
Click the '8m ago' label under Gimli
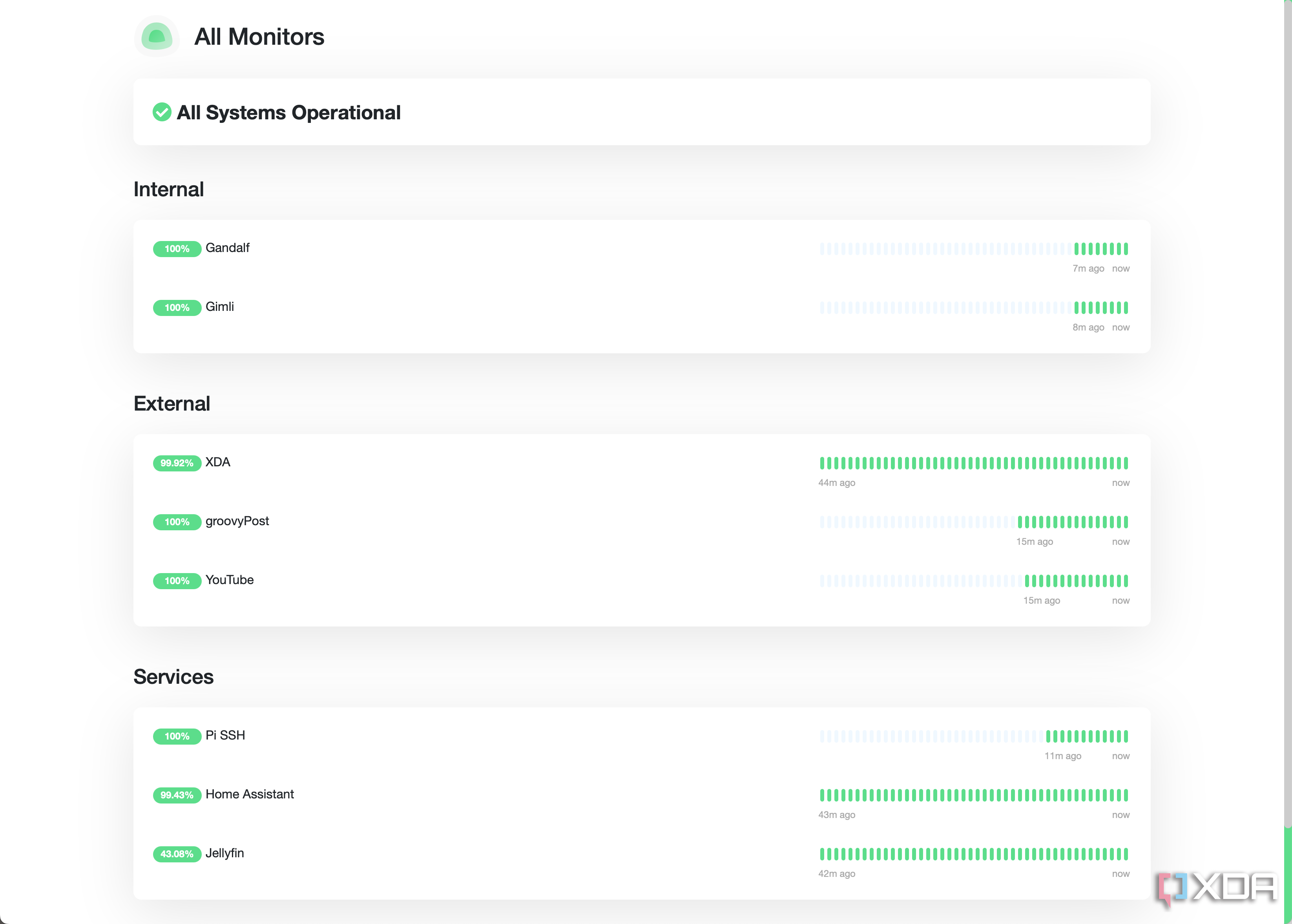(1088, 327)
